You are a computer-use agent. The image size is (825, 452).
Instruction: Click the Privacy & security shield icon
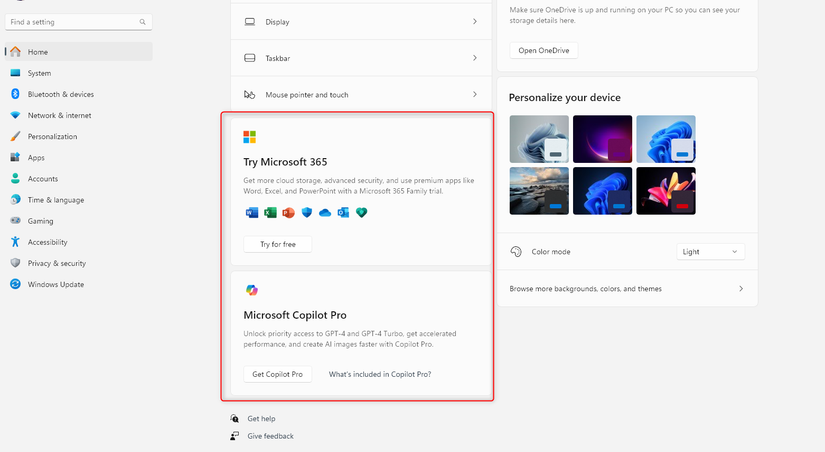tap(15, 263)
